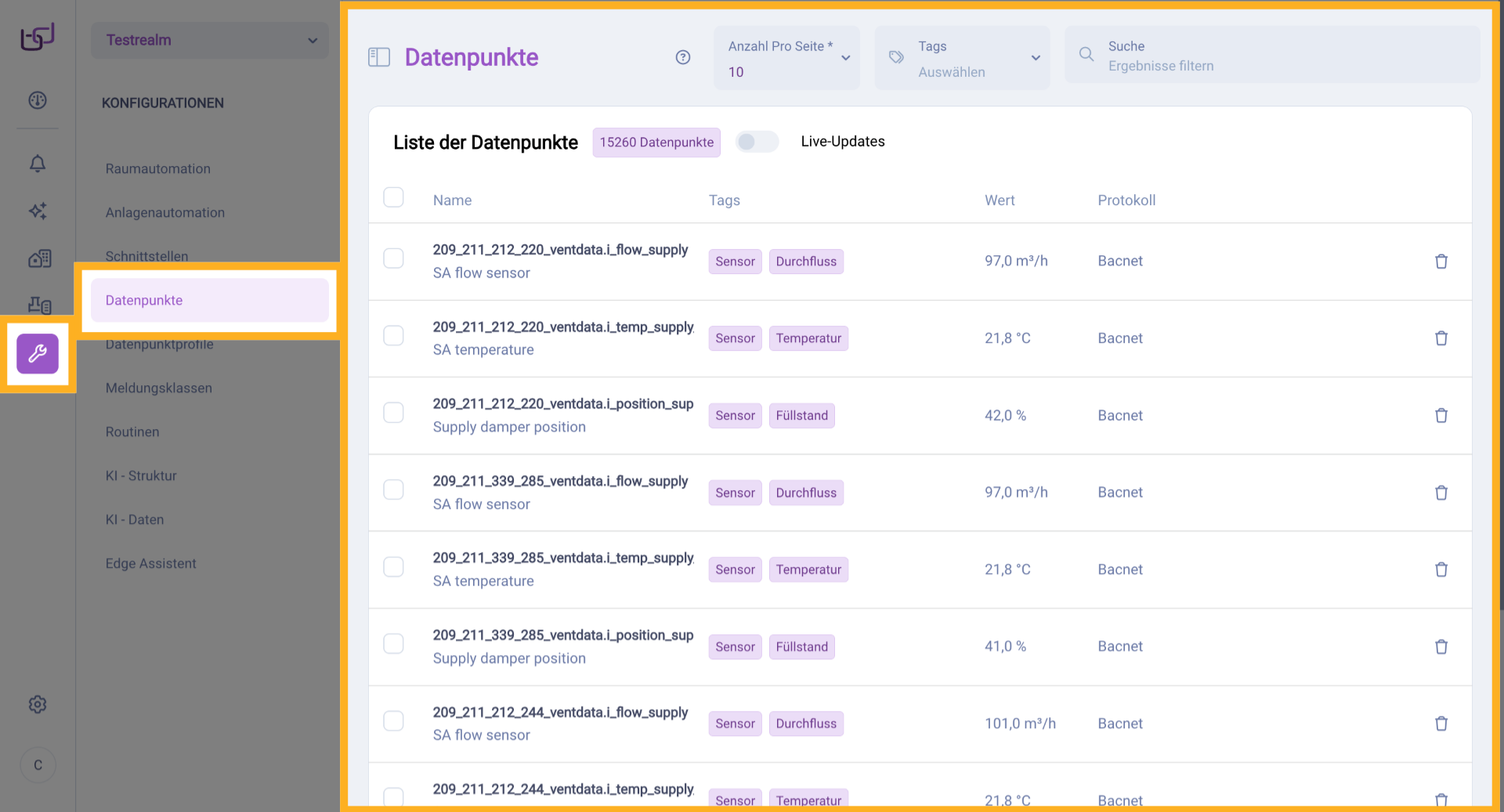Toggle the sidebar panel icon beside Datenpunkte
The width and height of the screenshot is (1504, 812).
(x=379, y=57)
